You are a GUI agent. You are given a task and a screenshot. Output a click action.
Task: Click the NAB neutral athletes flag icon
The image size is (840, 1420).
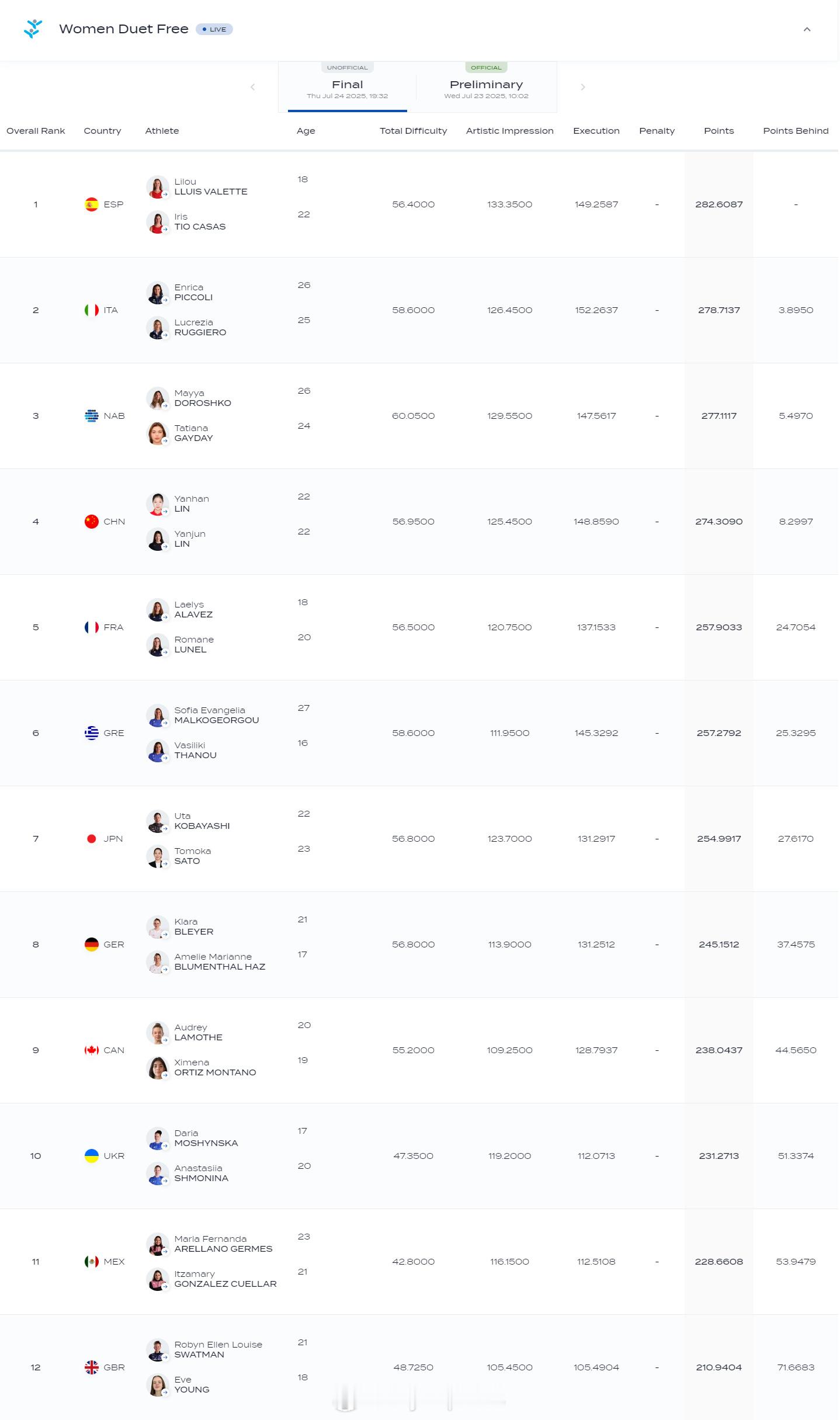tap(92, 416)
